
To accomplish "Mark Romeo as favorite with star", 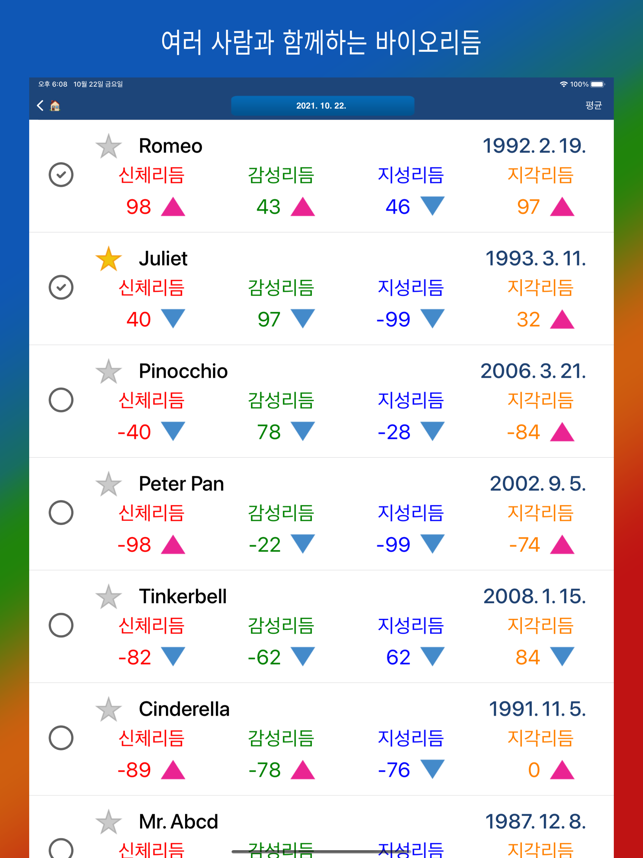I will [x=108, y=146].
